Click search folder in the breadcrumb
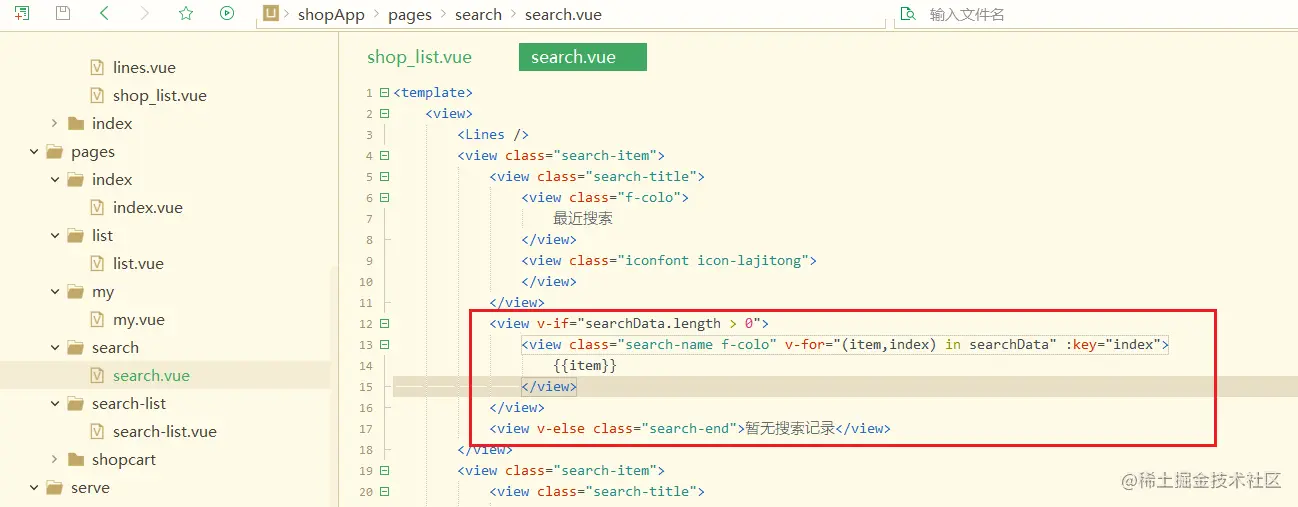The image size is (1298, 507). (x=478, y=15)
